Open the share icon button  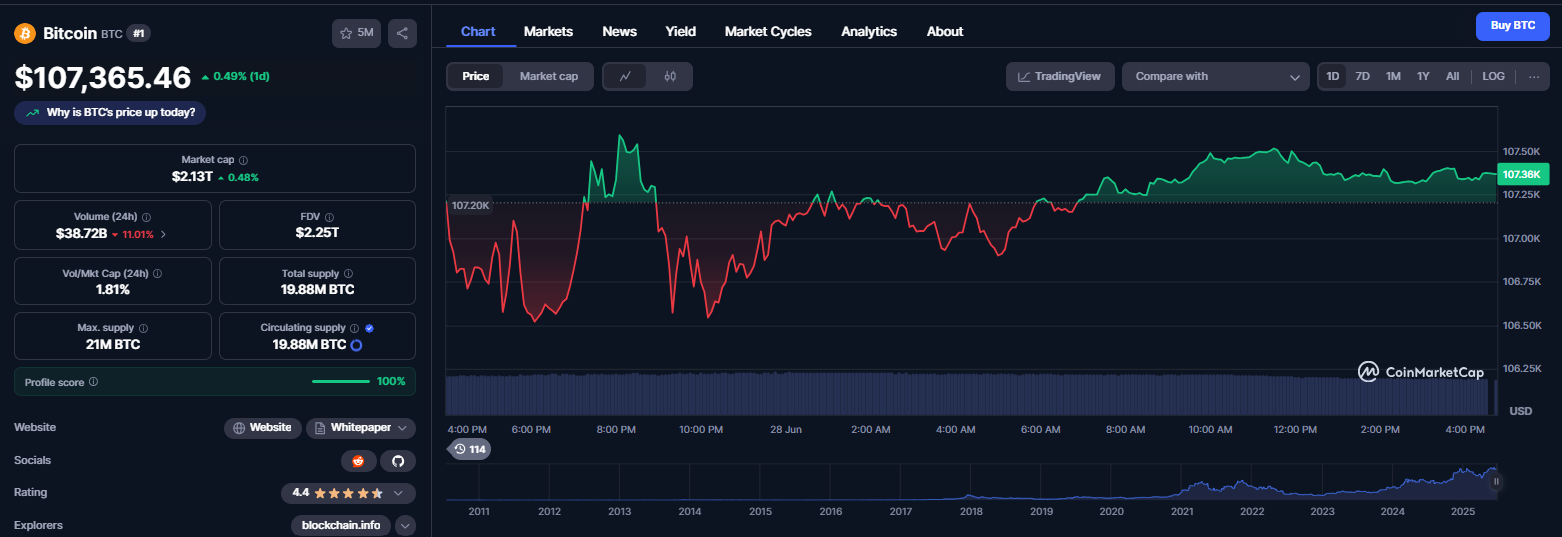tap(402, 33)
